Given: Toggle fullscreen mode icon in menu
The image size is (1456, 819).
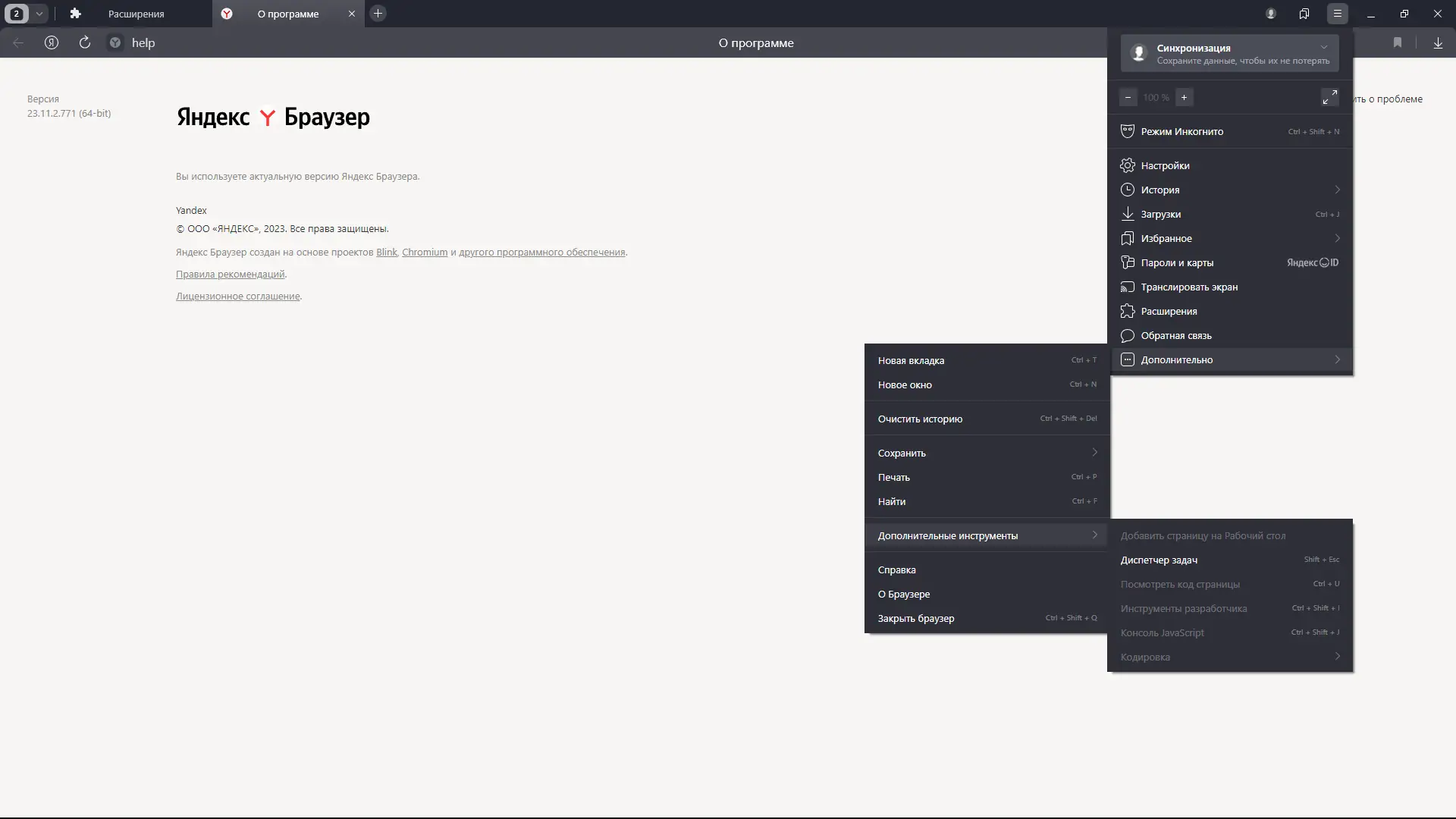Looking at the screenshot, I should (x=1329, y=97).
